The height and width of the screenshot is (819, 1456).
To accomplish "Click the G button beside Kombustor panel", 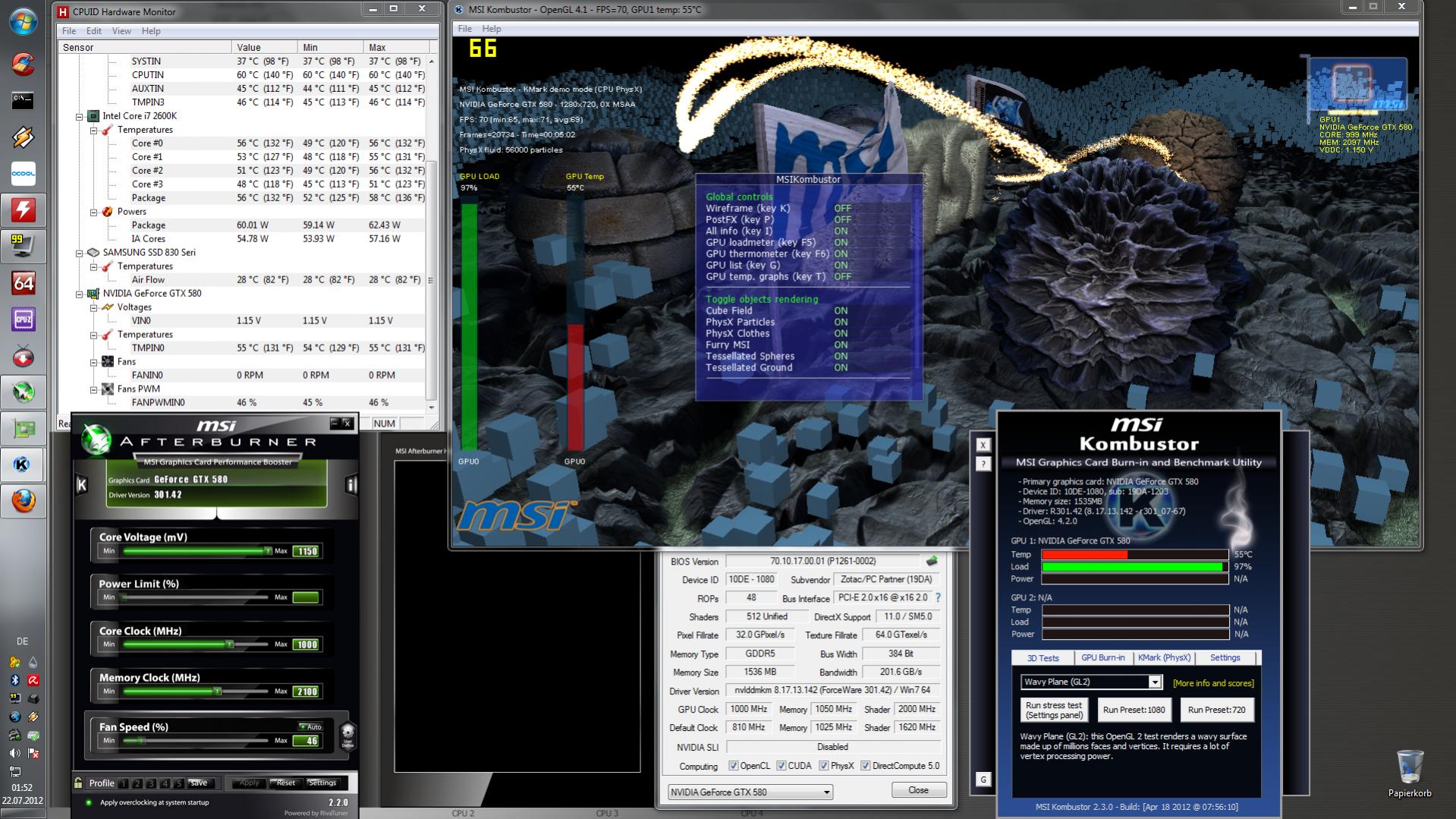I will (x=983, y=780).
